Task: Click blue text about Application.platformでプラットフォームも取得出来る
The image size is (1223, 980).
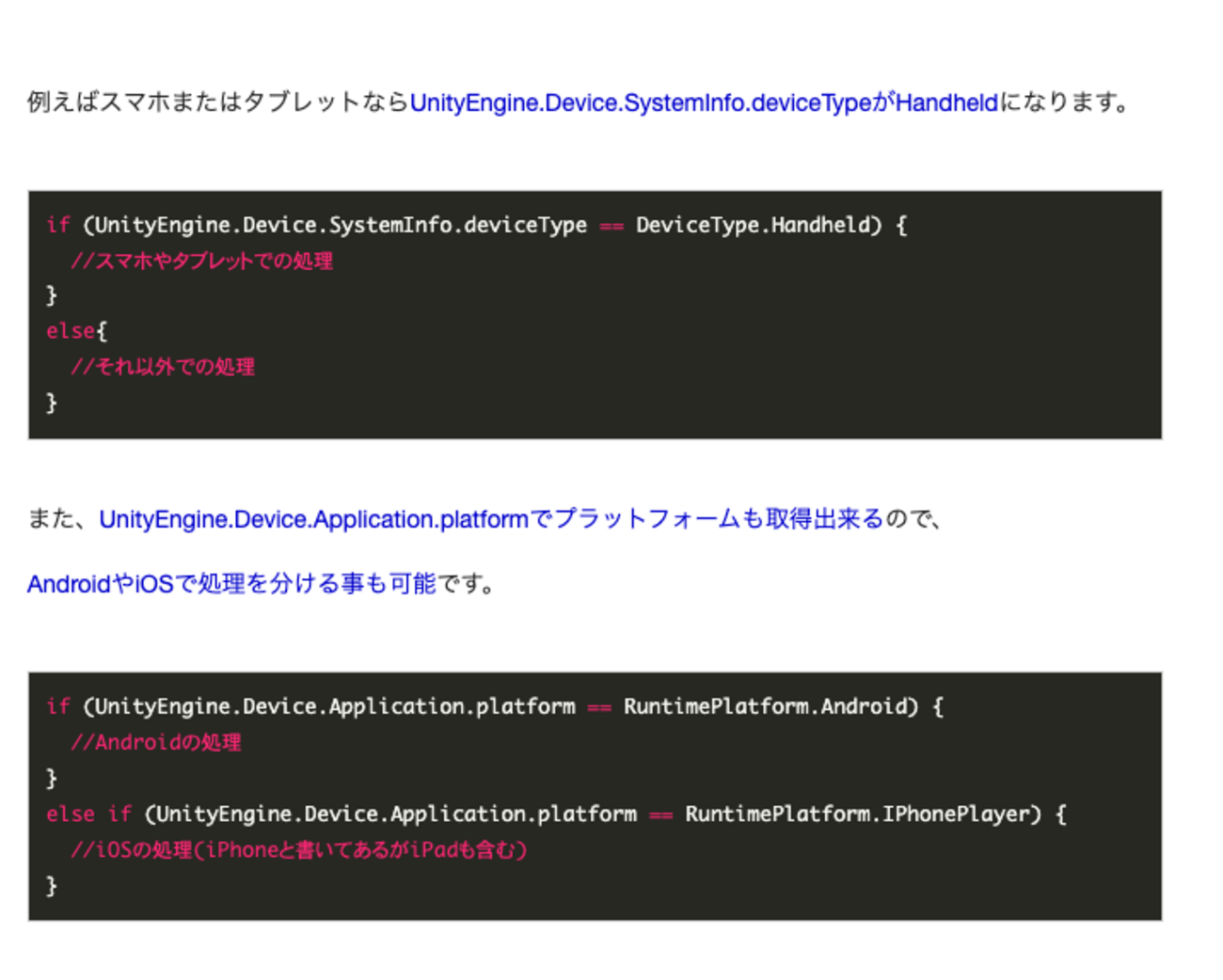Action: pyautogui.click(x=490, y=519)
